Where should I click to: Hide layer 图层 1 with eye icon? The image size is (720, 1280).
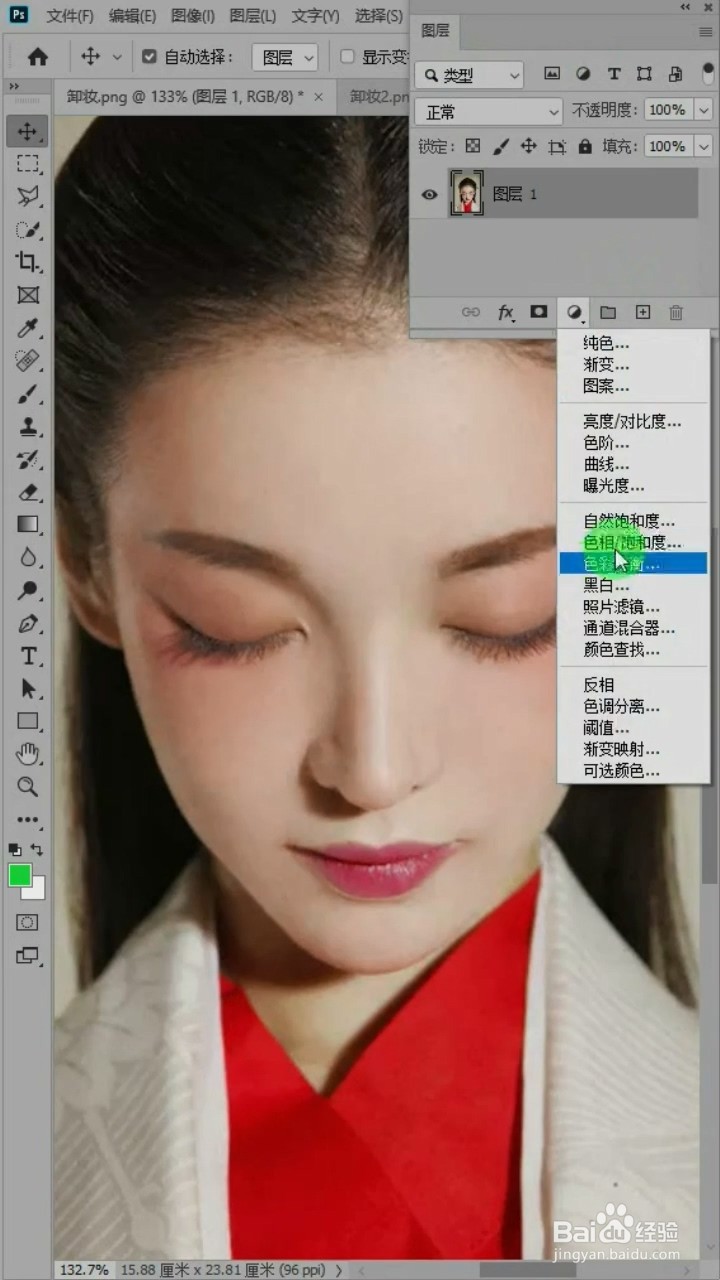pos(430,195)
